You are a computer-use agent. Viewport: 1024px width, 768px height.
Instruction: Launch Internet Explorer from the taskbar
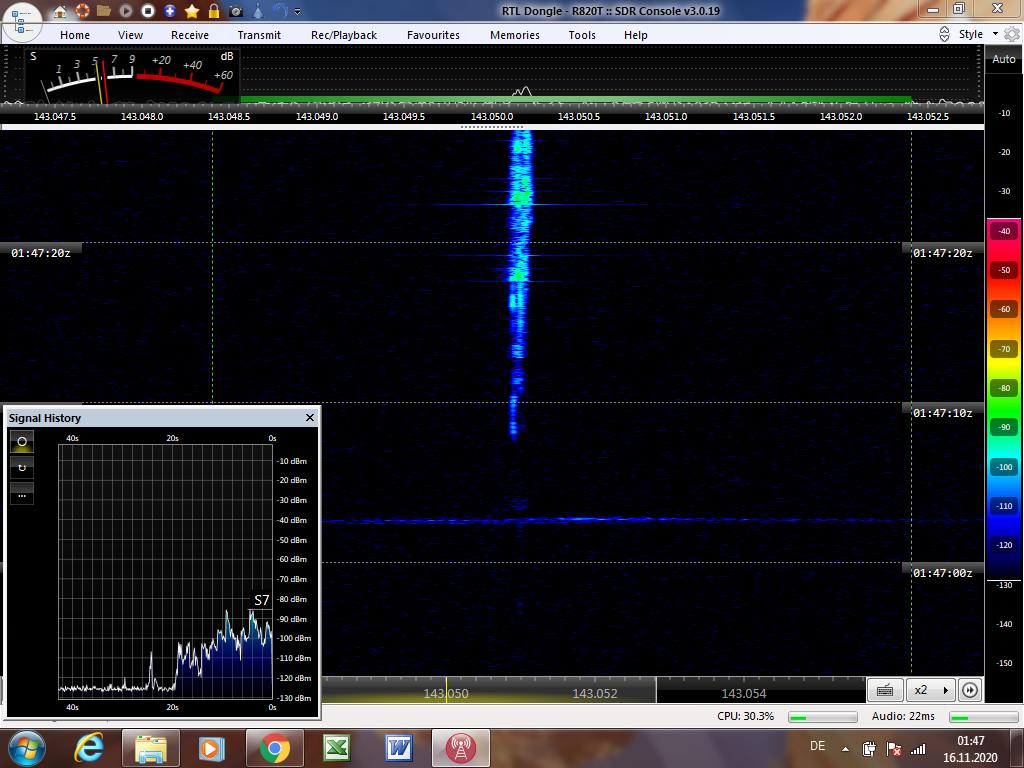[x=89, y=748]
